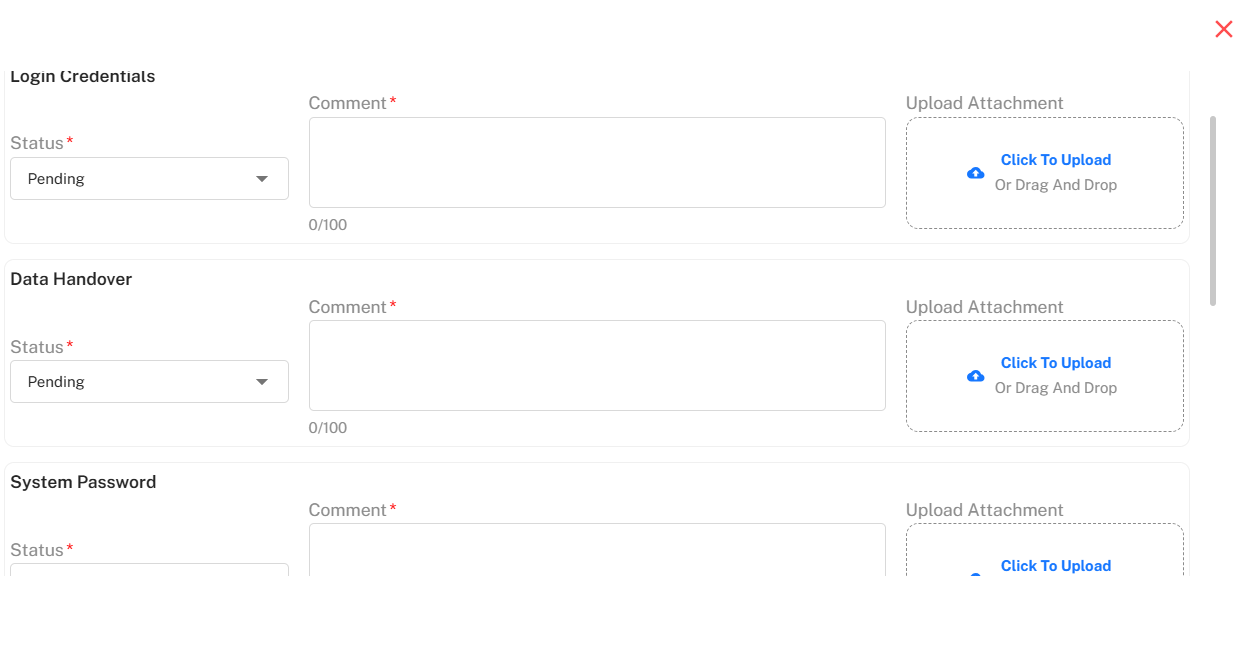Viewport: 1253px width, 650px height.
Task: Click the Data Handover section heading
Action: click(71, 279)
